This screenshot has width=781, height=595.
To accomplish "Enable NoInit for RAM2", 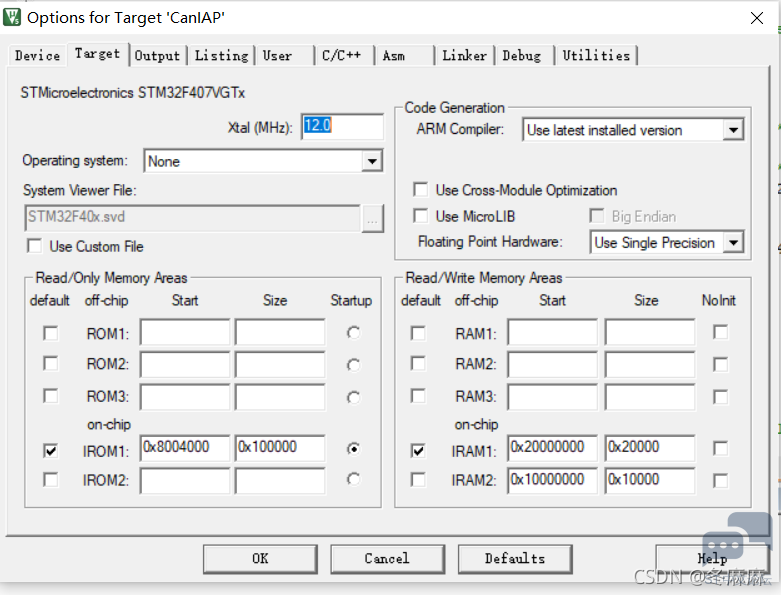I will point(720,364).
